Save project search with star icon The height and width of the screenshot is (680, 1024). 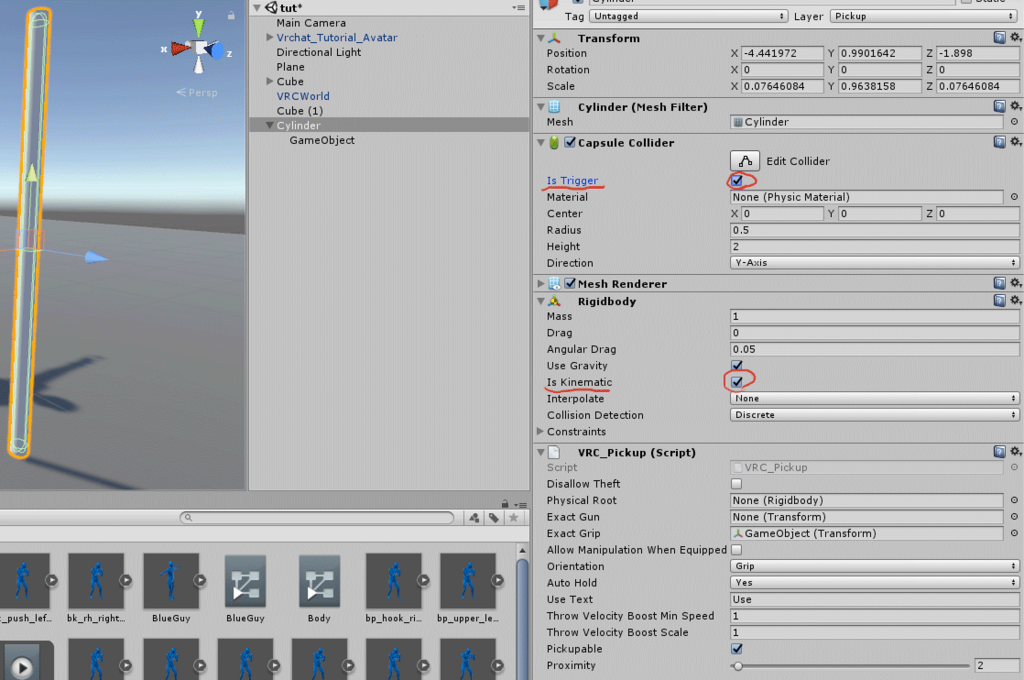pyautogui.click(x=513, y=518)
